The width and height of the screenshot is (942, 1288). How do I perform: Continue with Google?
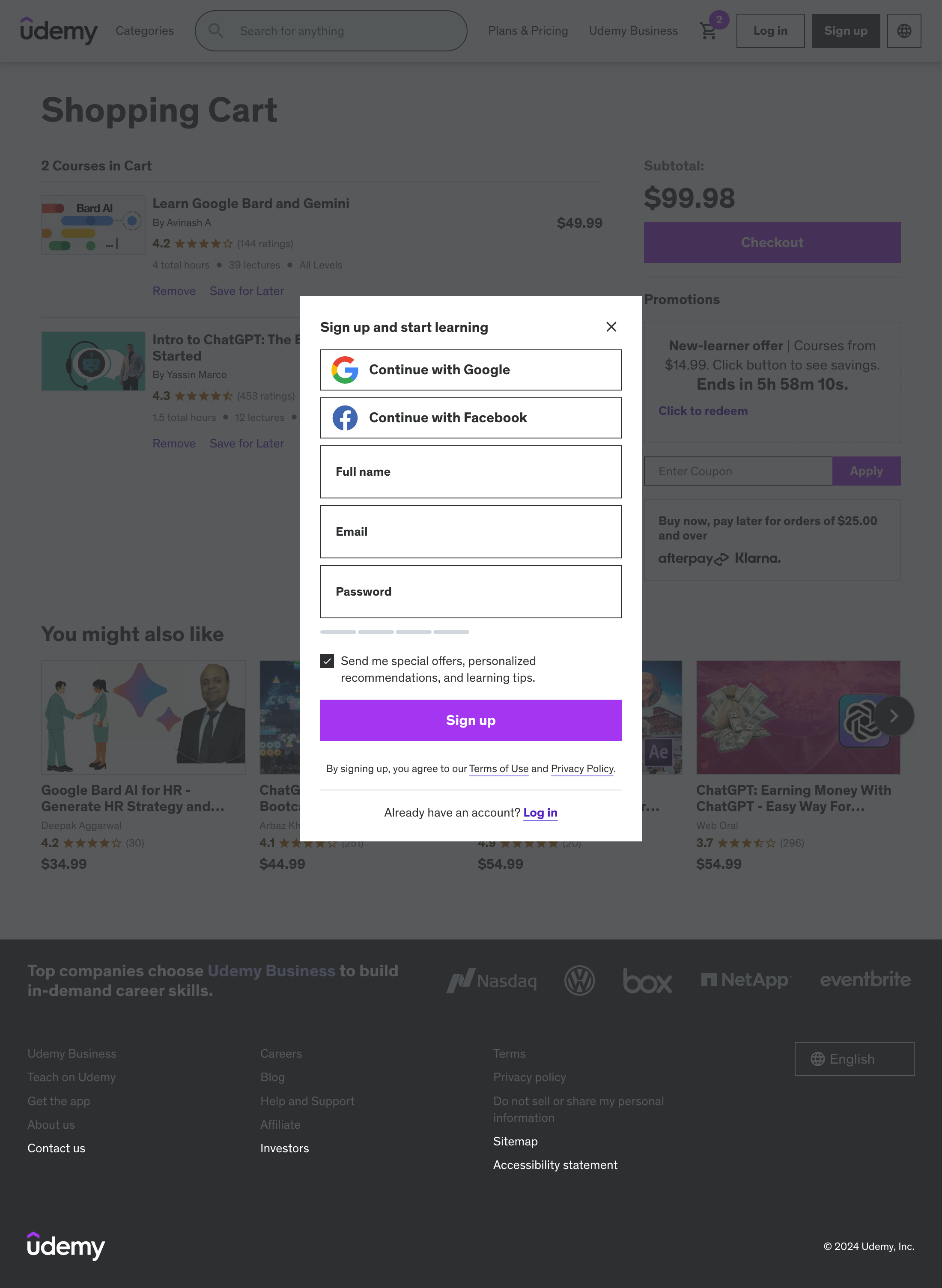click(x=470, y=370)
